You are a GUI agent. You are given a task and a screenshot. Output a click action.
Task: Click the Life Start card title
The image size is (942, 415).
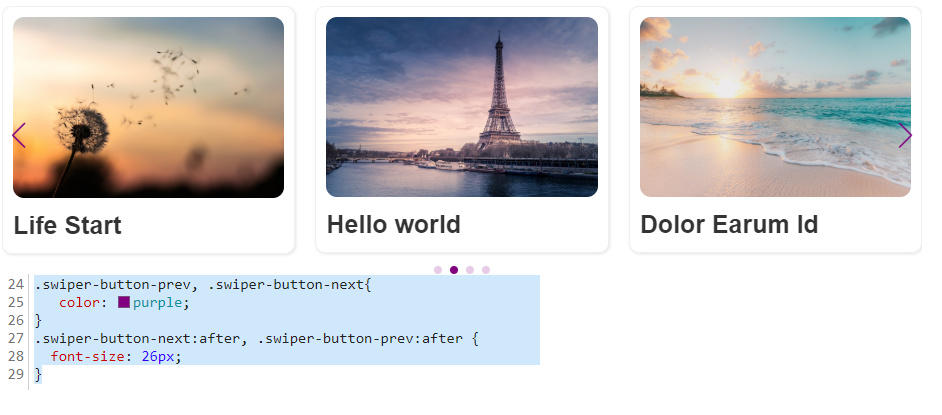click(67, 226)
